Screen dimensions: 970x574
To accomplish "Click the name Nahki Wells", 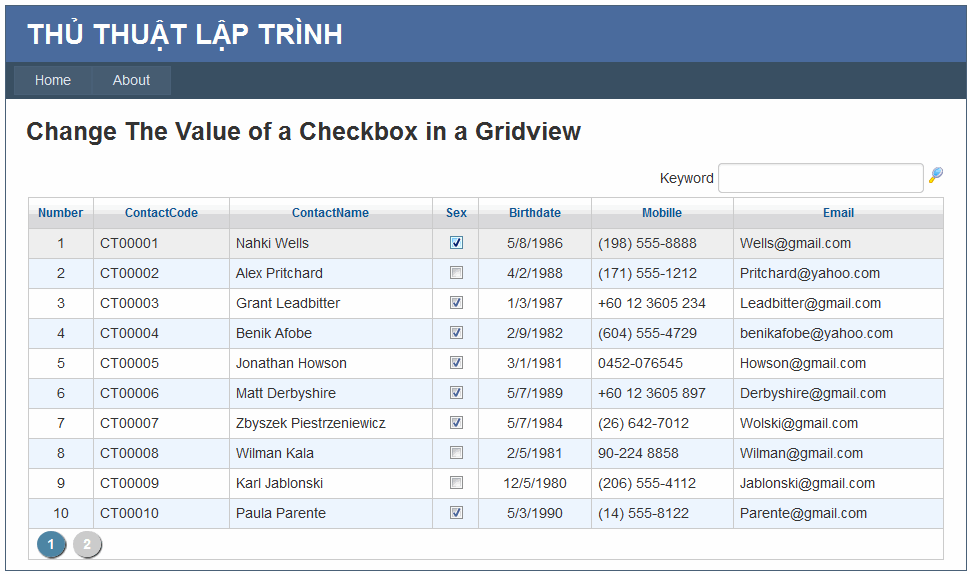I will coord(272,243).
